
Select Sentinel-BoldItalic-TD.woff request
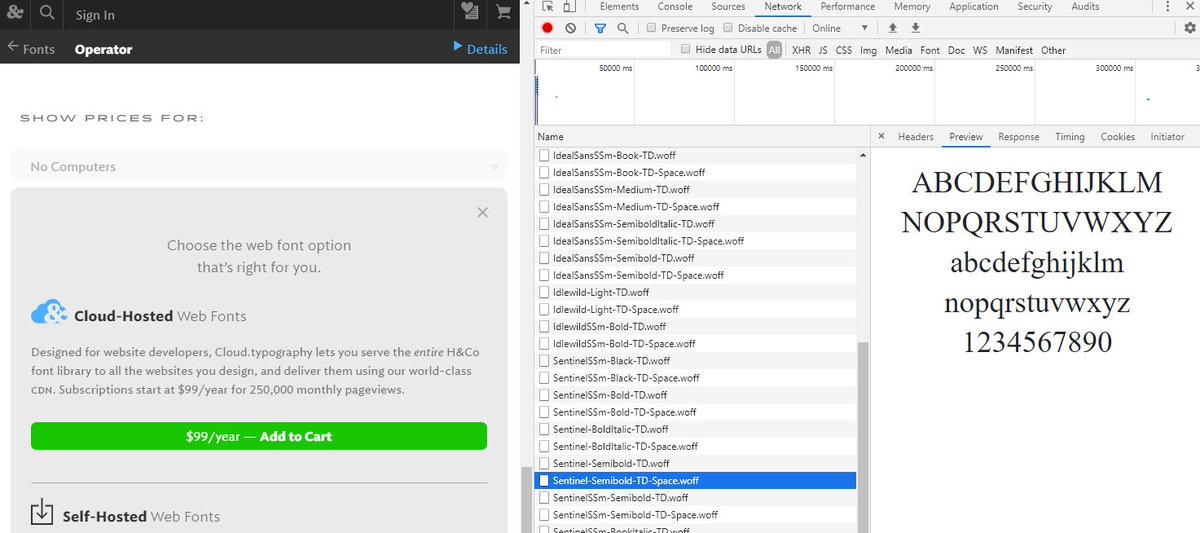click(696, 429)
